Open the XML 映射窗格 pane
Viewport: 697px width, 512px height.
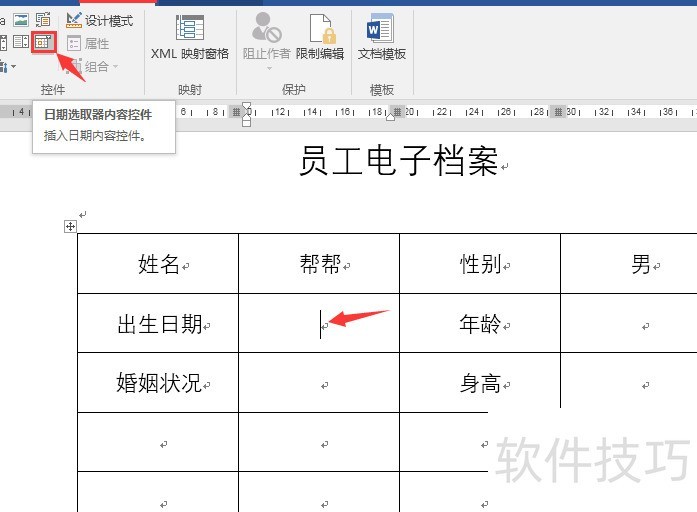click(x=190, y=37)
